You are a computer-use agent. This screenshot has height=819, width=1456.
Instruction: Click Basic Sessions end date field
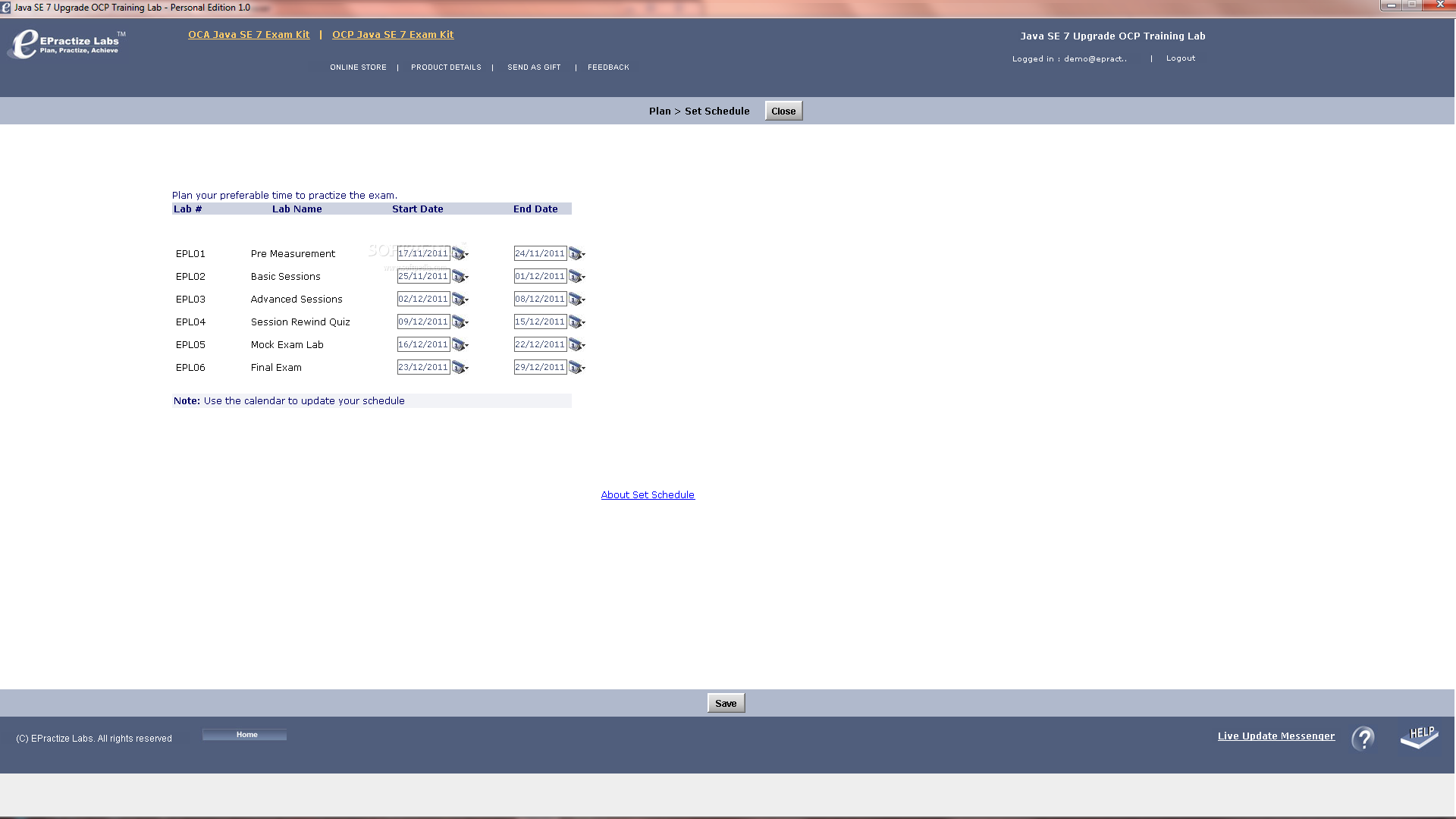(x=541, y=276)
